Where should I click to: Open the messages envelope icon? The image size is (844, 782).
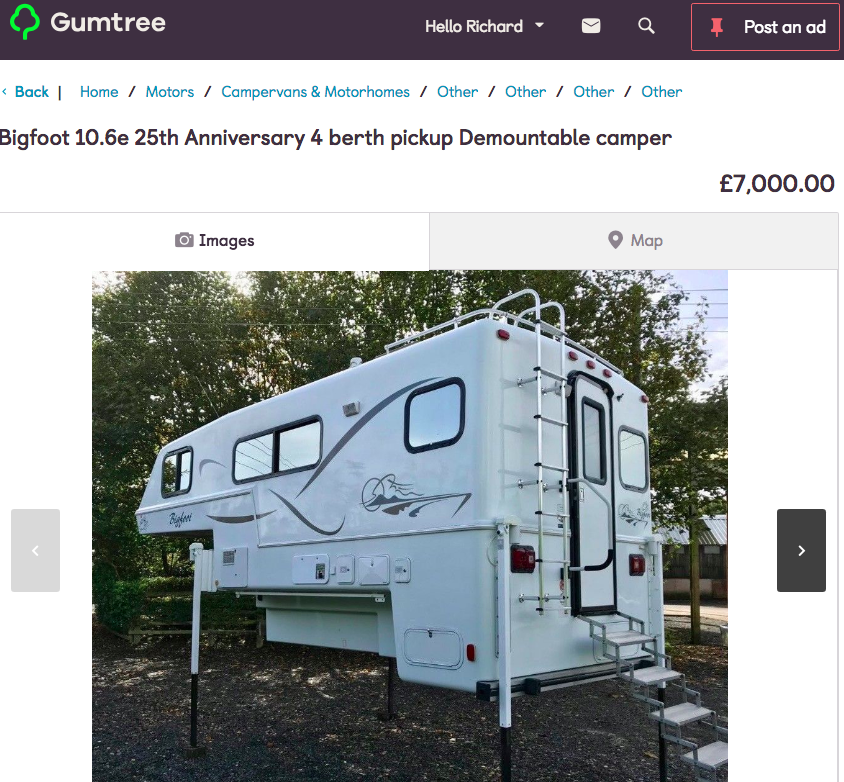point(591,26)
